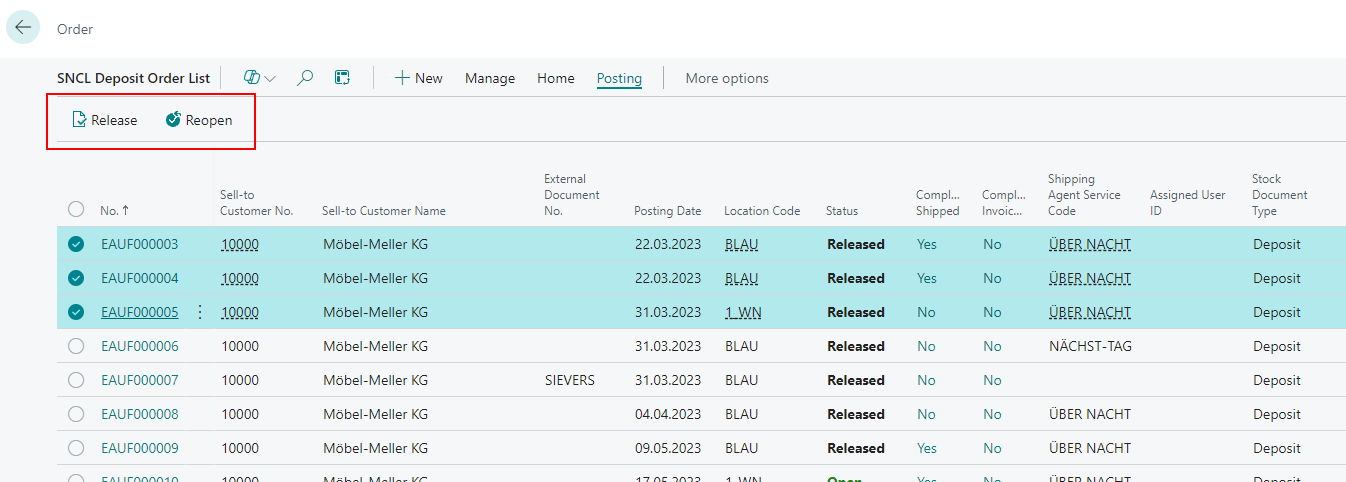Deselect row EAUF000003 checkmark

pos(76,244)
